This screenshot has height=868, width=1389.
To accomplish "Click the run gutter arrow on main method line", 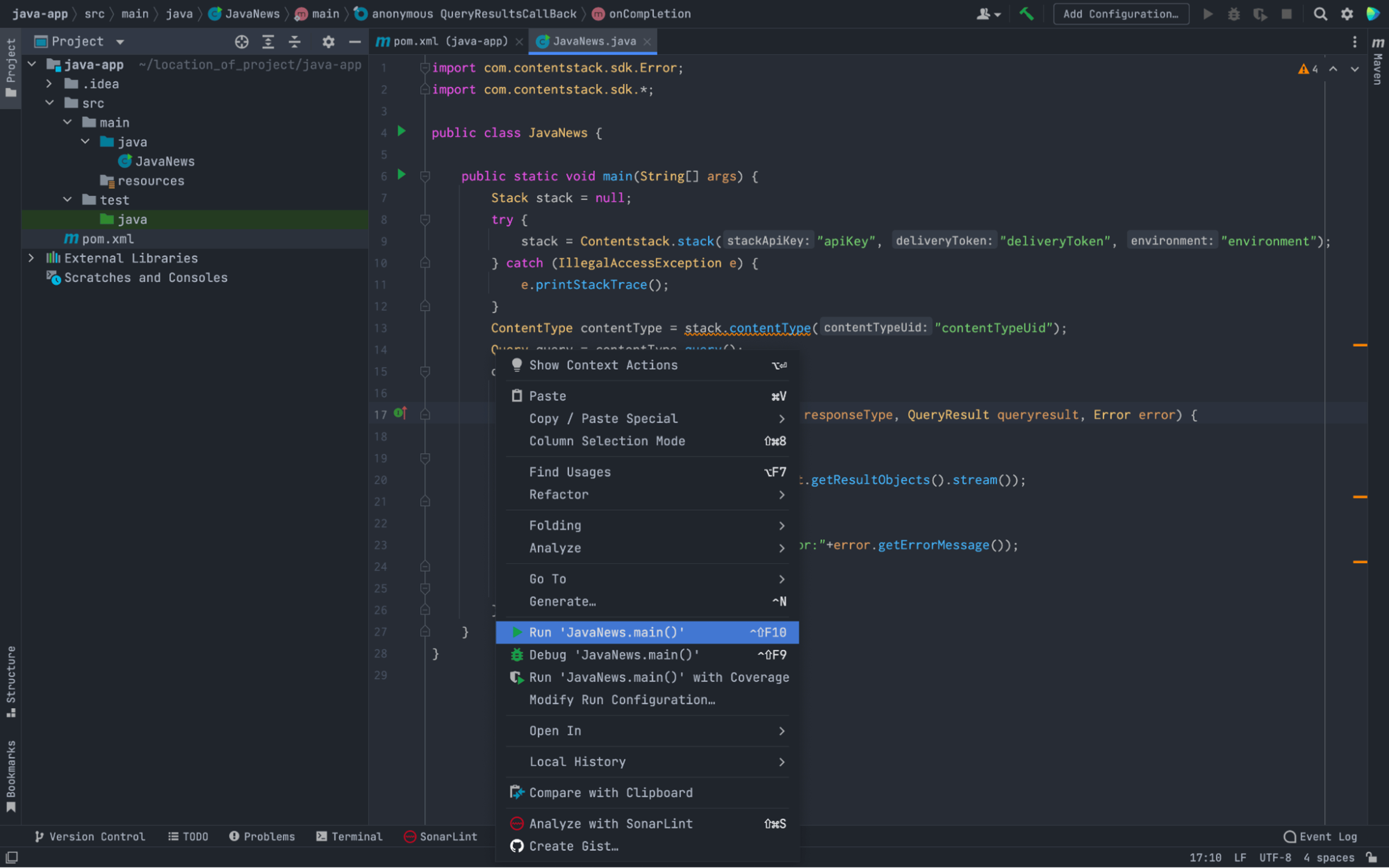I will pos(402,175).
